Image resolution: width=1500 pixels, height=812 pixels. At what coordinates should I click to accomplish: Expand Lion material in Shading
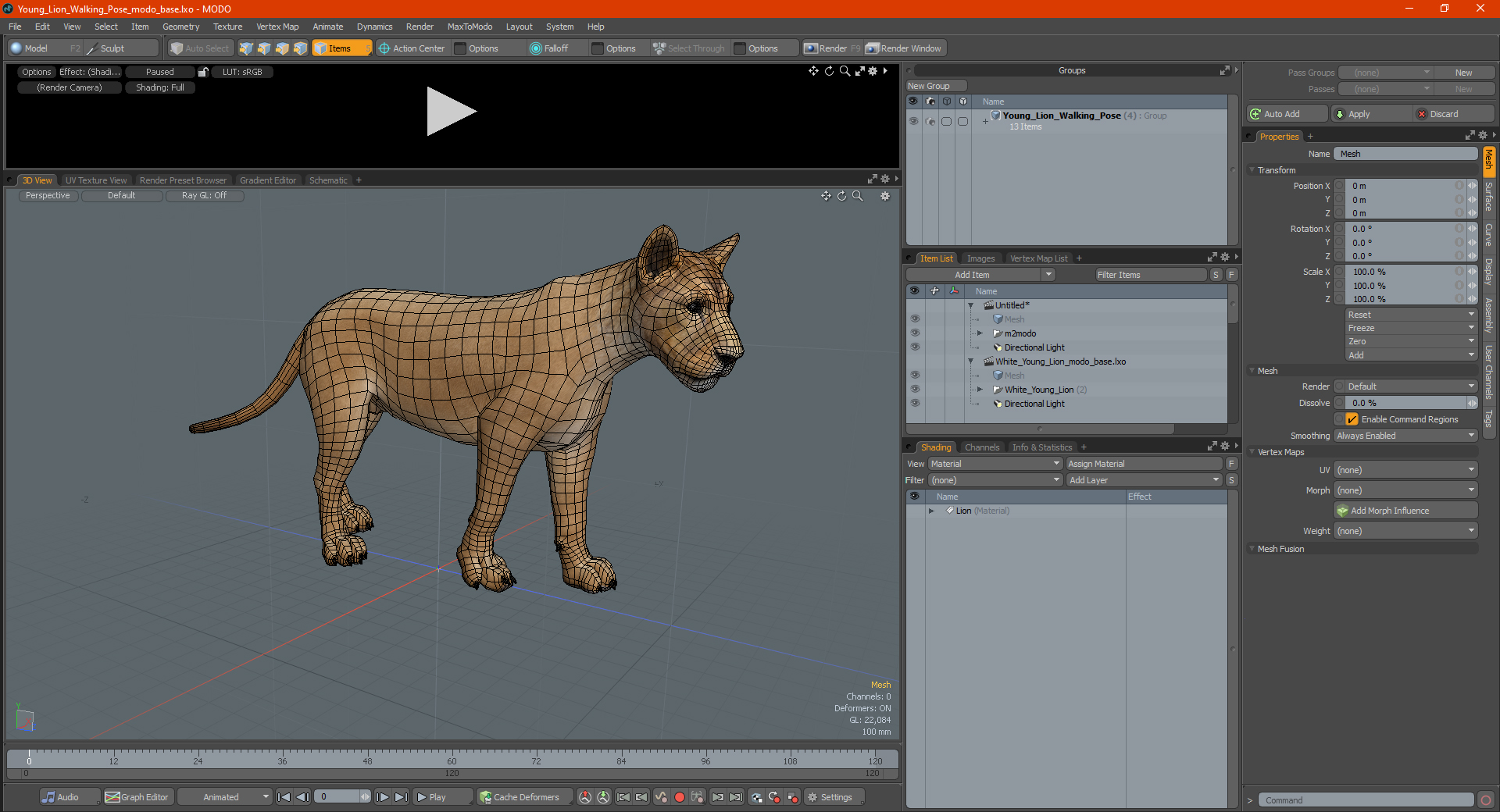pos(931,511)
